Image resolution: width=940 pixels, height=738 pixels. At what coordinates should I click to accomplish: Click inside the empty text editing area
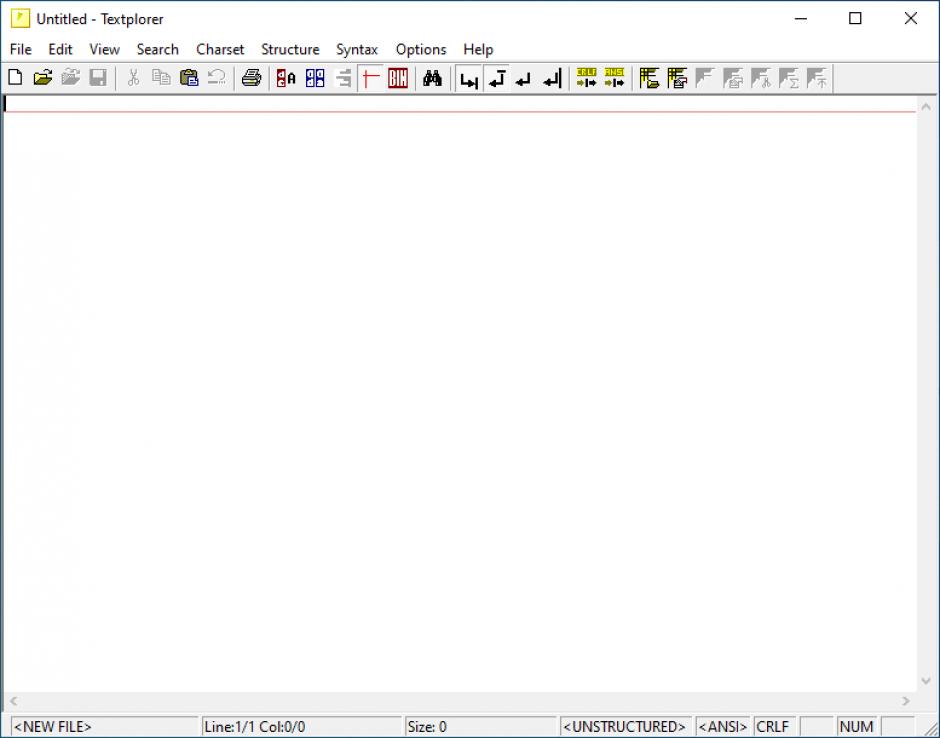[460, 400]
